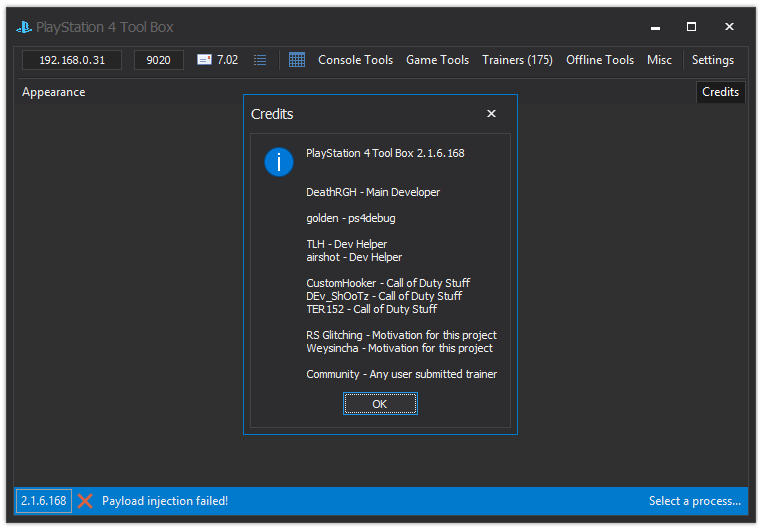
Task: Click OK in the Credits dialog
Action: (x=380, y=404)
